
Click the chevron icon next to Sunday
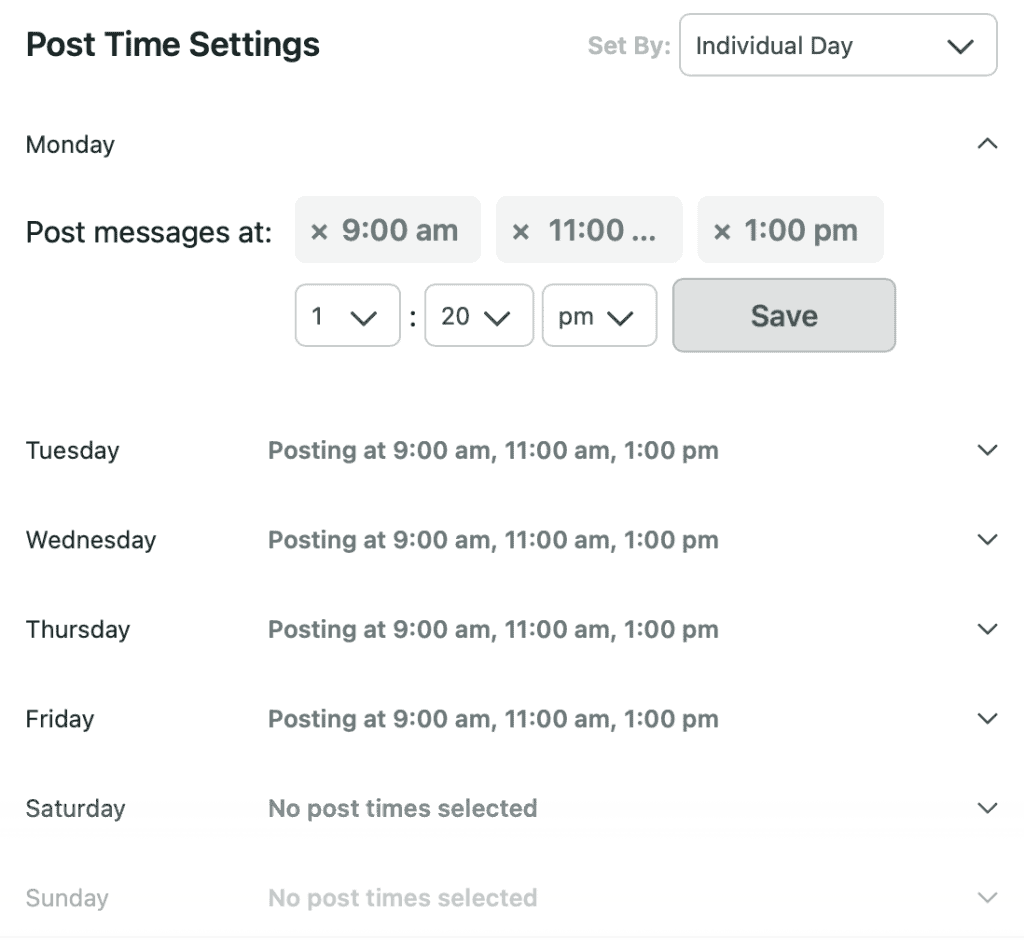(987, 897)
